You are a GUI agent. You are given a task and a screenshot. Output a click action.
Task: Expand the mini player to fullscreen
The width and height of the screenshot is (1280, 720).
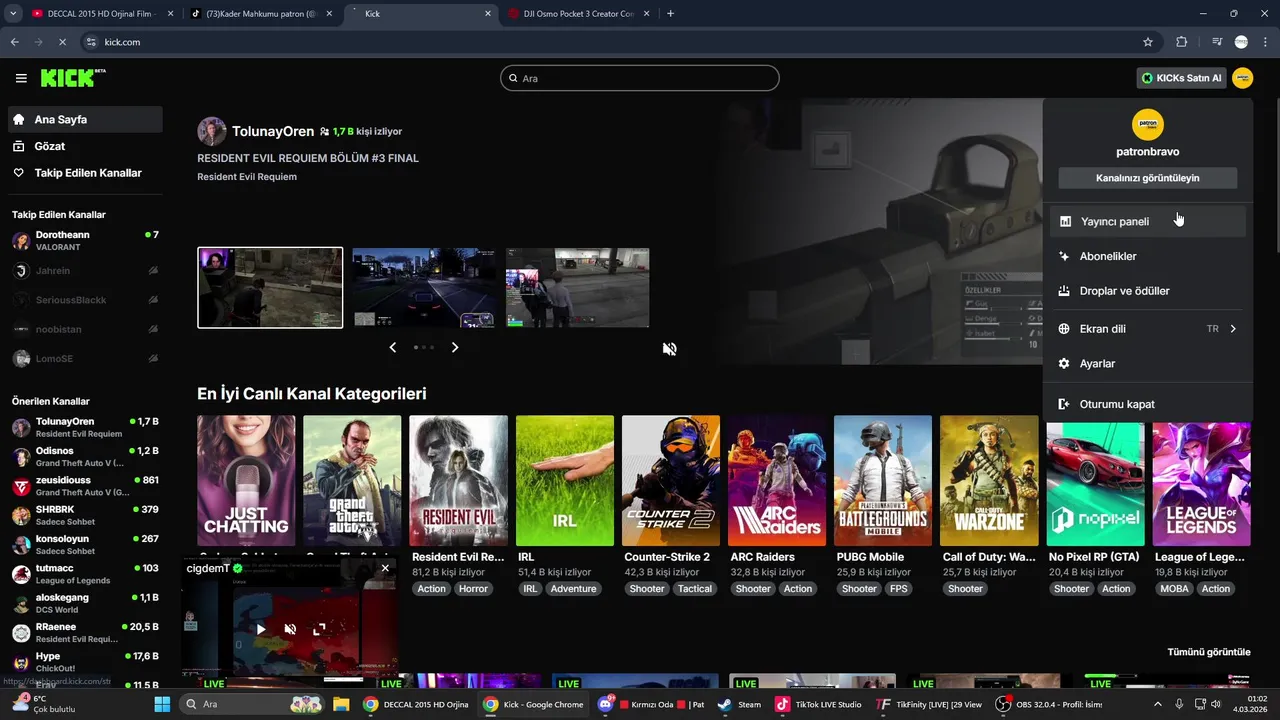click(320, 629)
